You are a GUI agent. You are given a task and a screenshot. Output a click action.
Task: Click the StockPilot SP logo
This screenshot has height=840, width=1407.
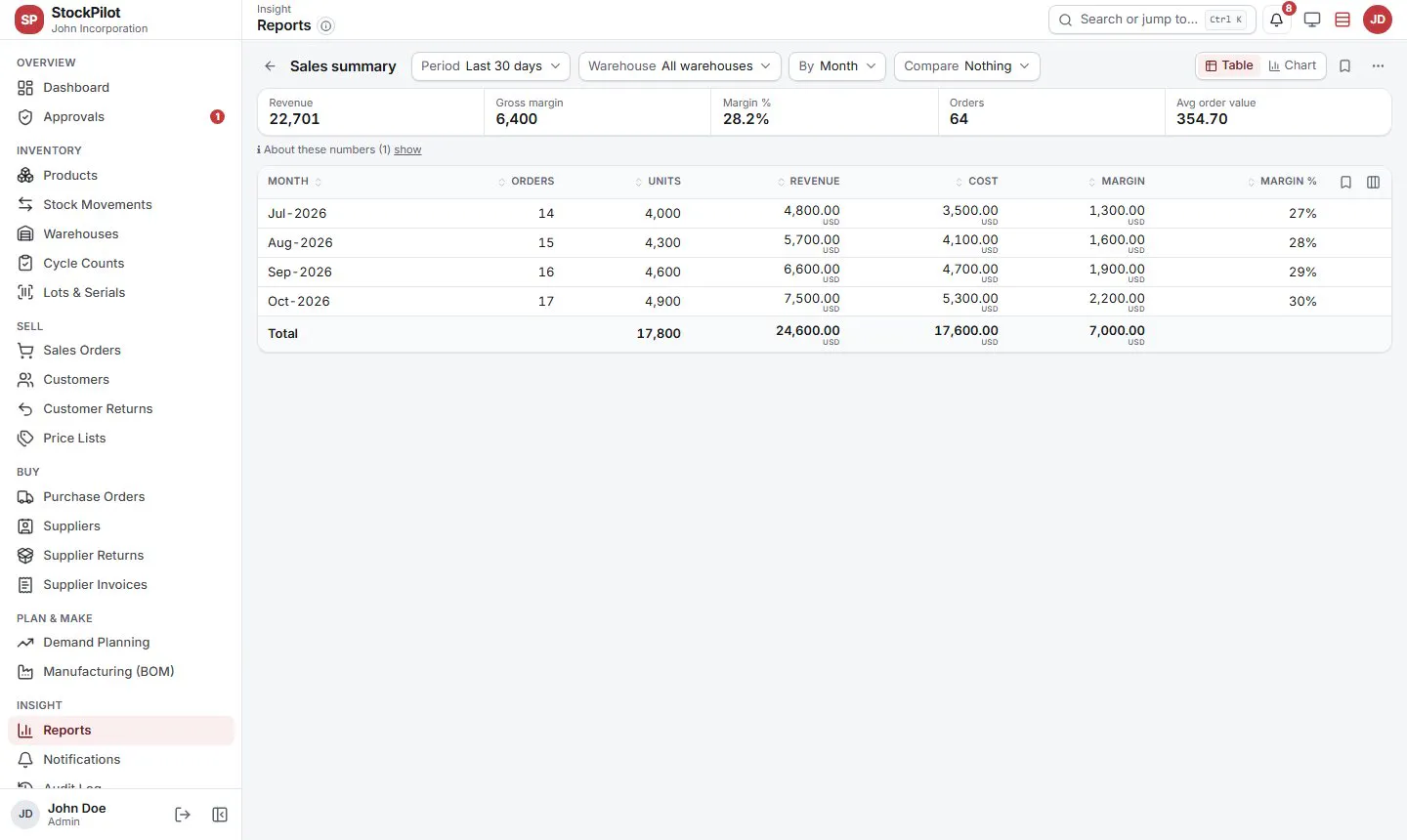point(29,20)
